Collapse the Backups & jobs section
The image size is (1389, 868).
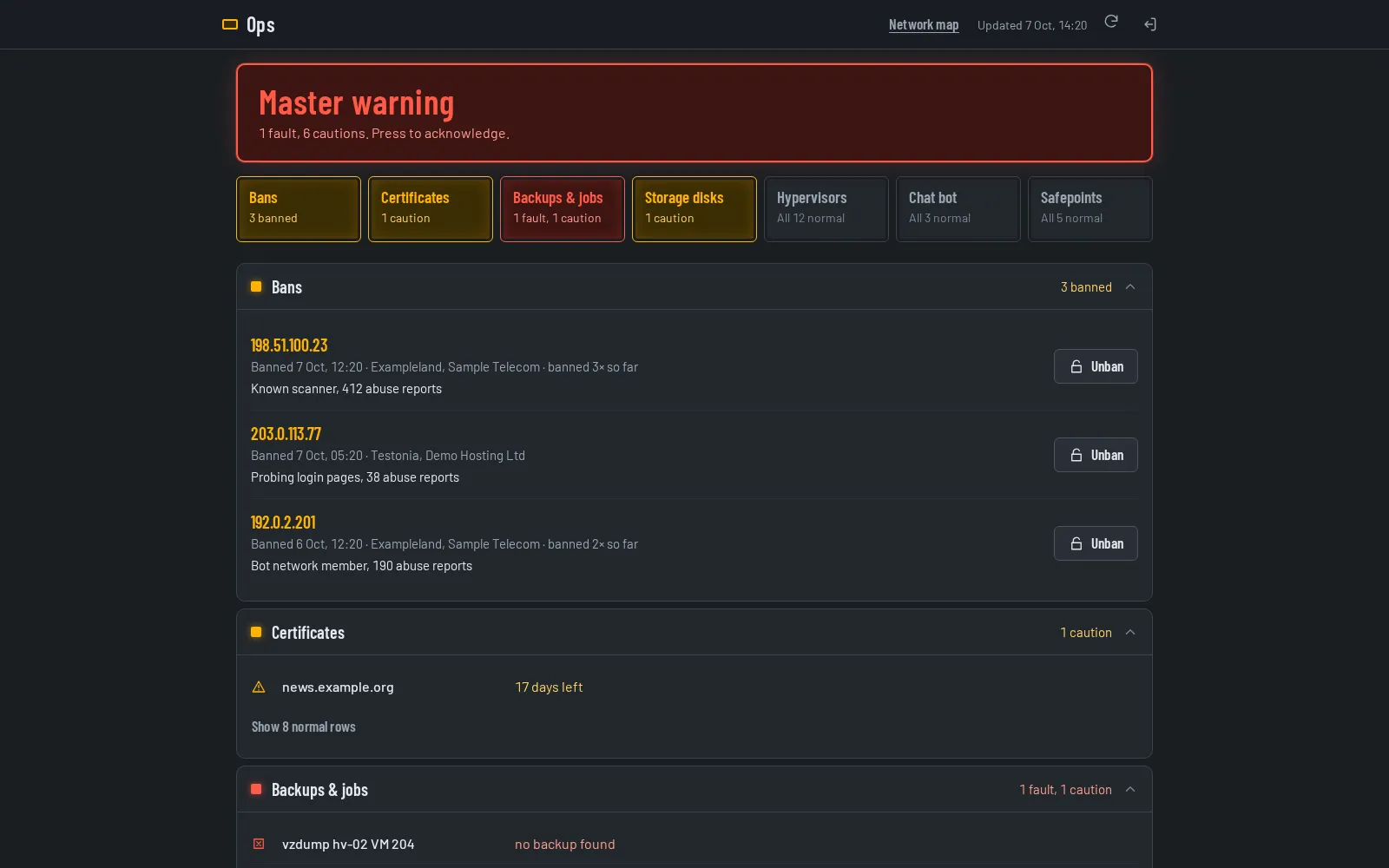click(1130, 790)
